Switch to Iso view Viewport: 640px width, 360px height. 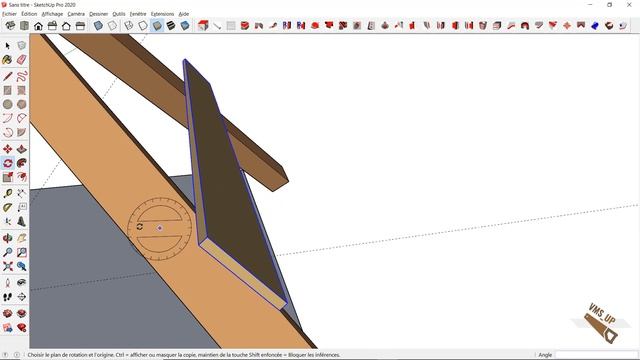pos(10,26)
